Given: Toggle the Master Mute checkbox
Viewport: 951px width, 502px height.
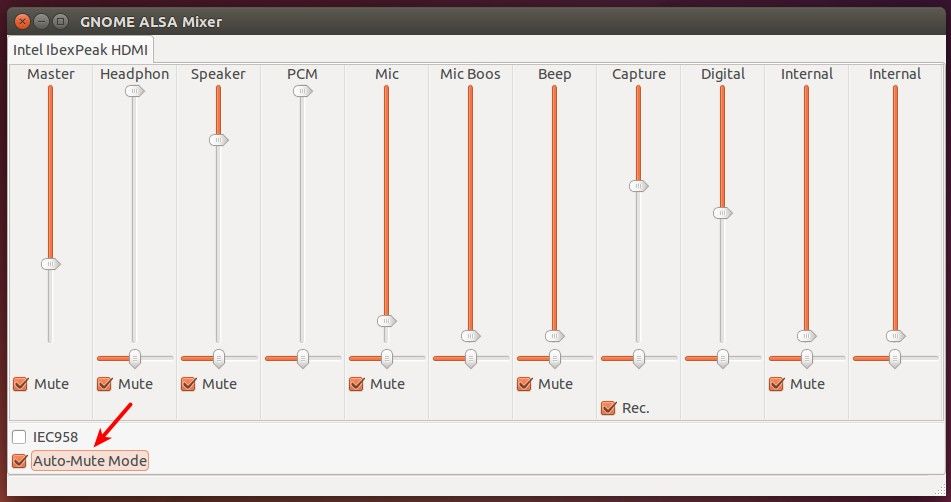Looking at the screenshot, I should coord(21,384).
